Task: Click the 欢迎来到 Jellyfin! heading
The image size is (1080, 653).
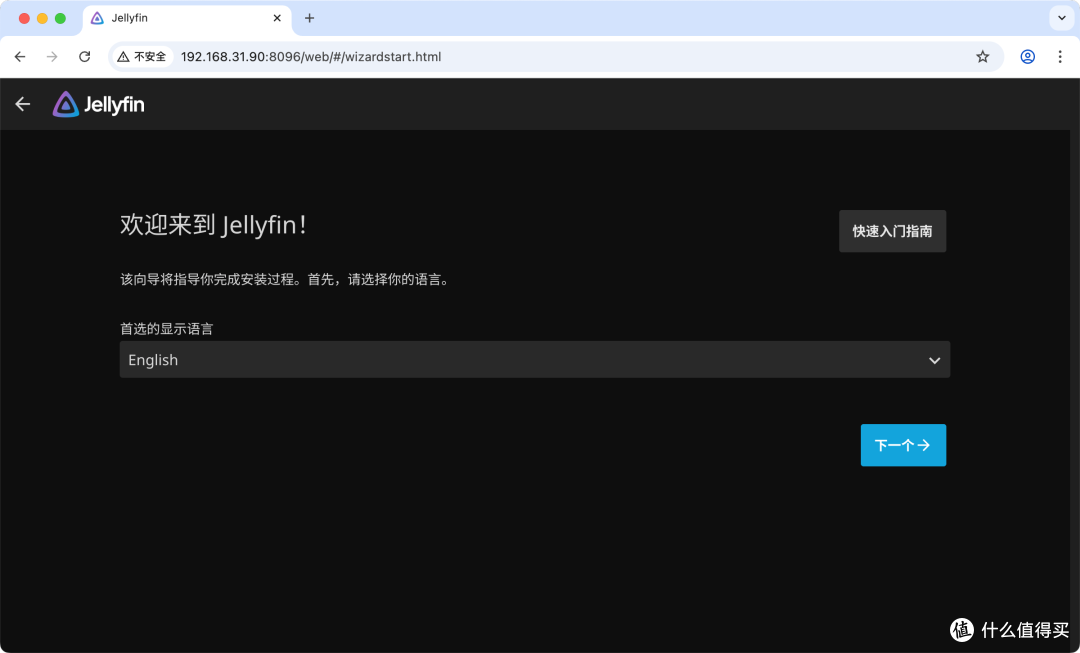Action: 214,225
